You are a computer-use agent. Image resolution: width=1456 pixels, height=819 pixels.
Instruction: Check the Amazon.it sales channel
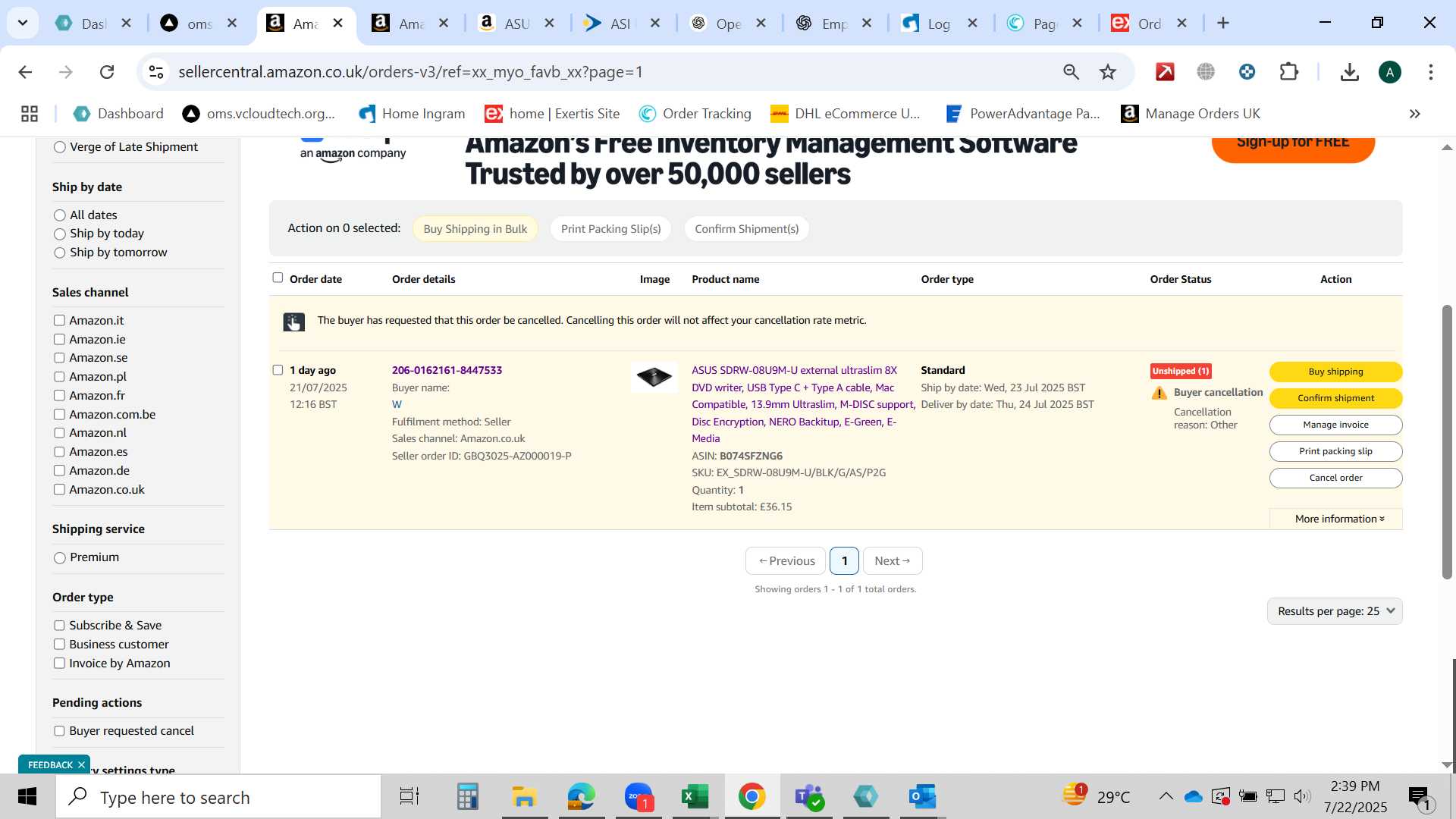(59, 320)
